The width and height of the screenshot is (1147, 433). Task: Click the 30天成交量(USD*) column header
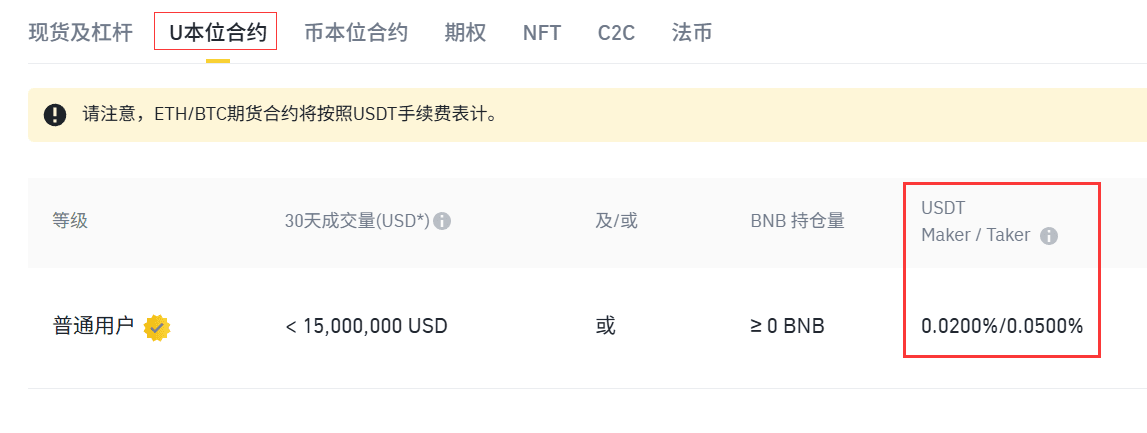pos(357,221)
